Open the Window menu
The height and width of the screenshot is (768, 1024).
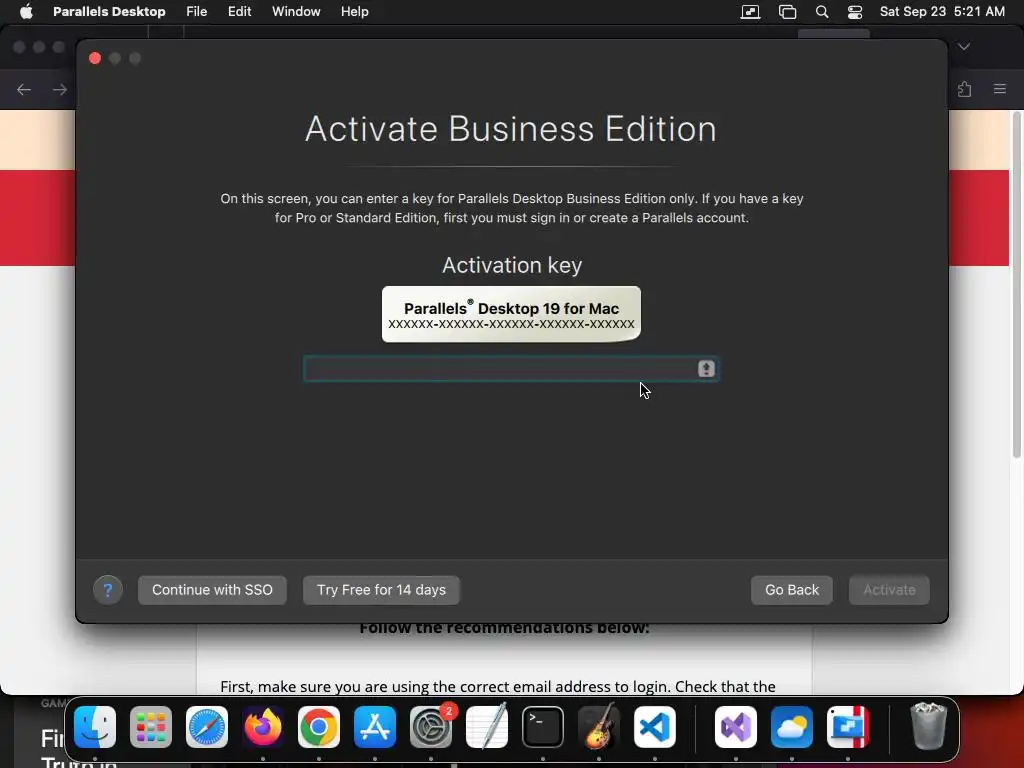(x=296, y=12)
